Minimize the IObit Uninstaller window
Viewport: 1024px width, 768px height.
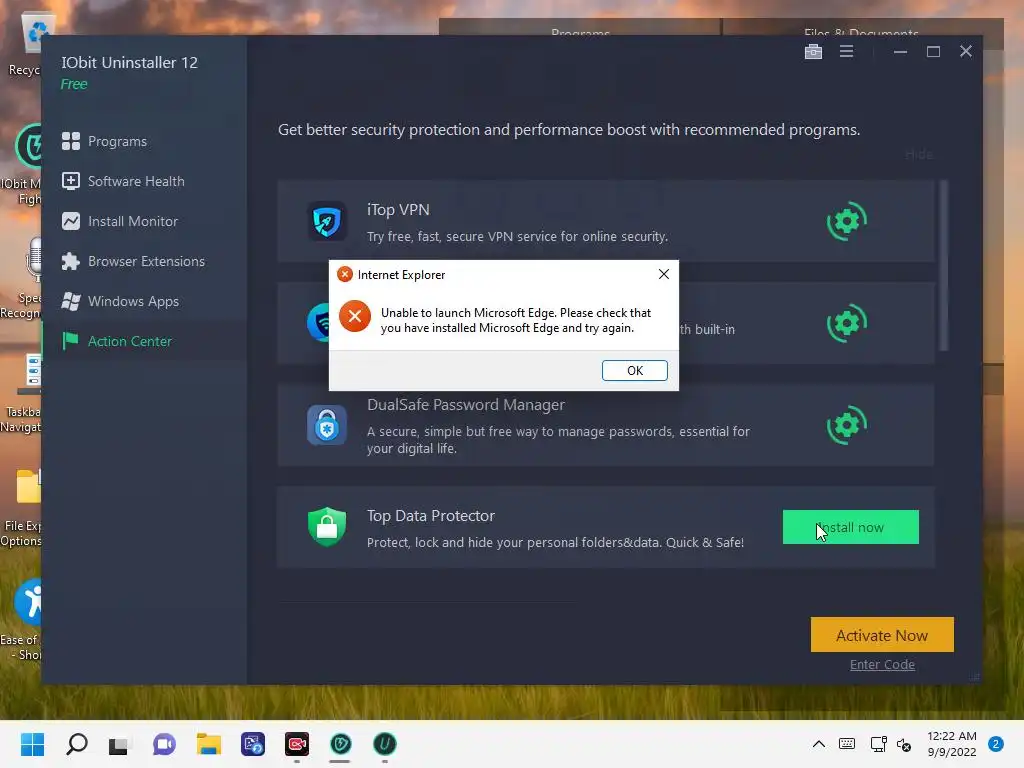click(x=900, y=52)
